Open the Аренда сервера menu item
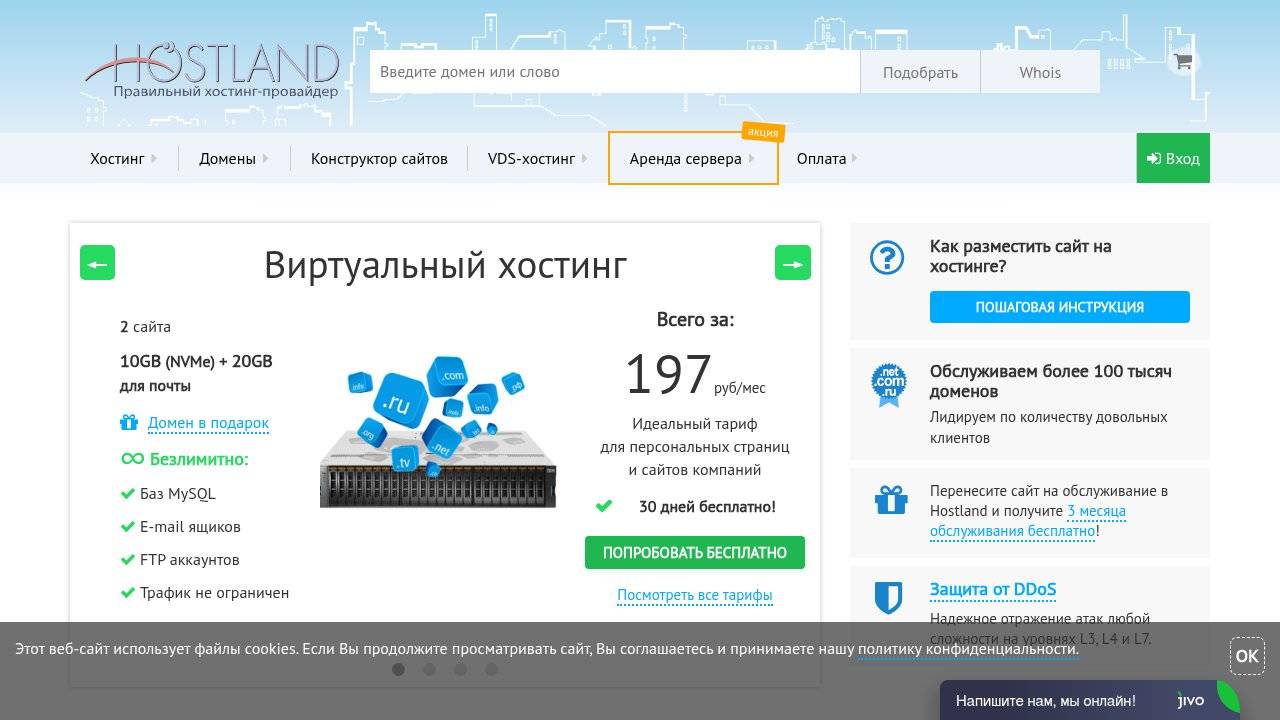The height and width of the screenshot is (720, 1280). pyautogui.click(x=685, y=158)
